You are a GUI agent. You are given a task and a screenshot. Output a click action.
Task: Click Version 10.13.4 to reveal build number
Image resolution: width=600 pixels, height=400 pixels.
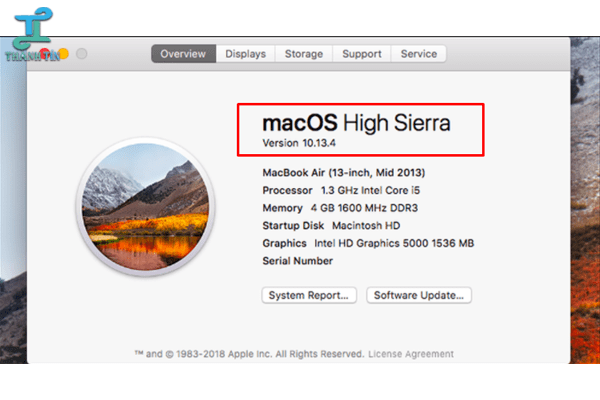(300, 144)
